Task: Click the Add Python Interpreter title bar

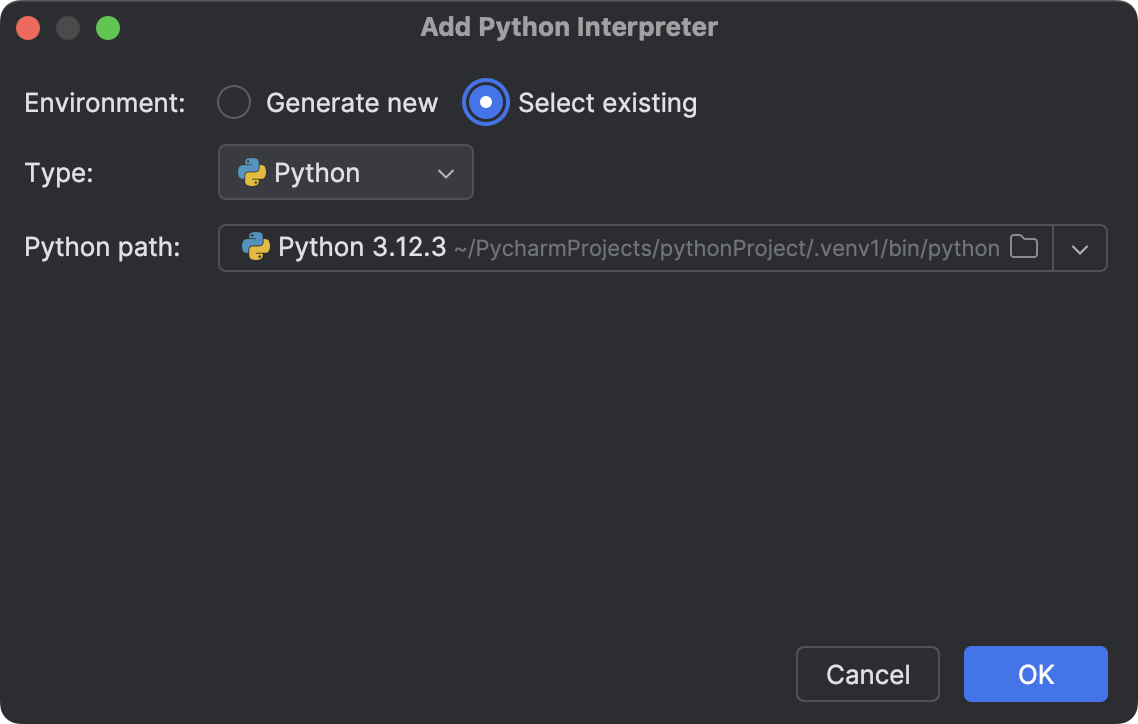Action: pyautogui.click(x=568, y=27)
